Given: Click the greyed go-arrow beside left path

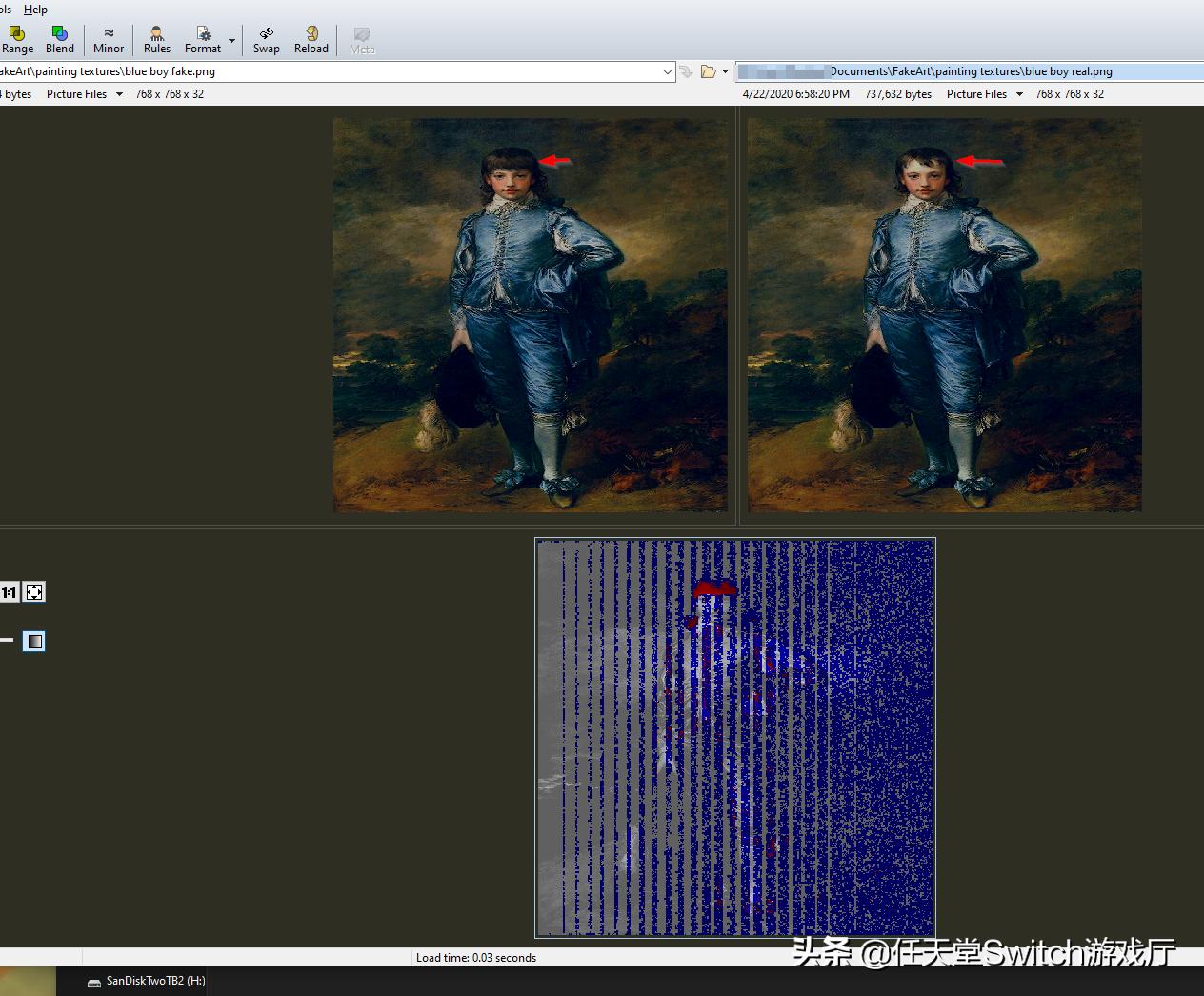Looking at the screenshot, I should tap(686, 71).
